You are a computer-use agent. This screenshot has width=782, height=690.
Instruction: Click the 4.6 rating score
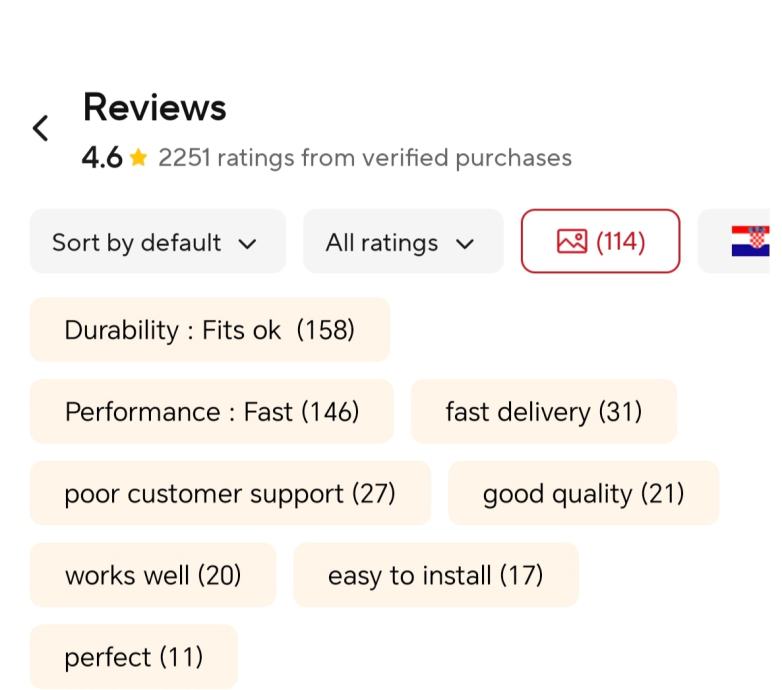(102, 158)
